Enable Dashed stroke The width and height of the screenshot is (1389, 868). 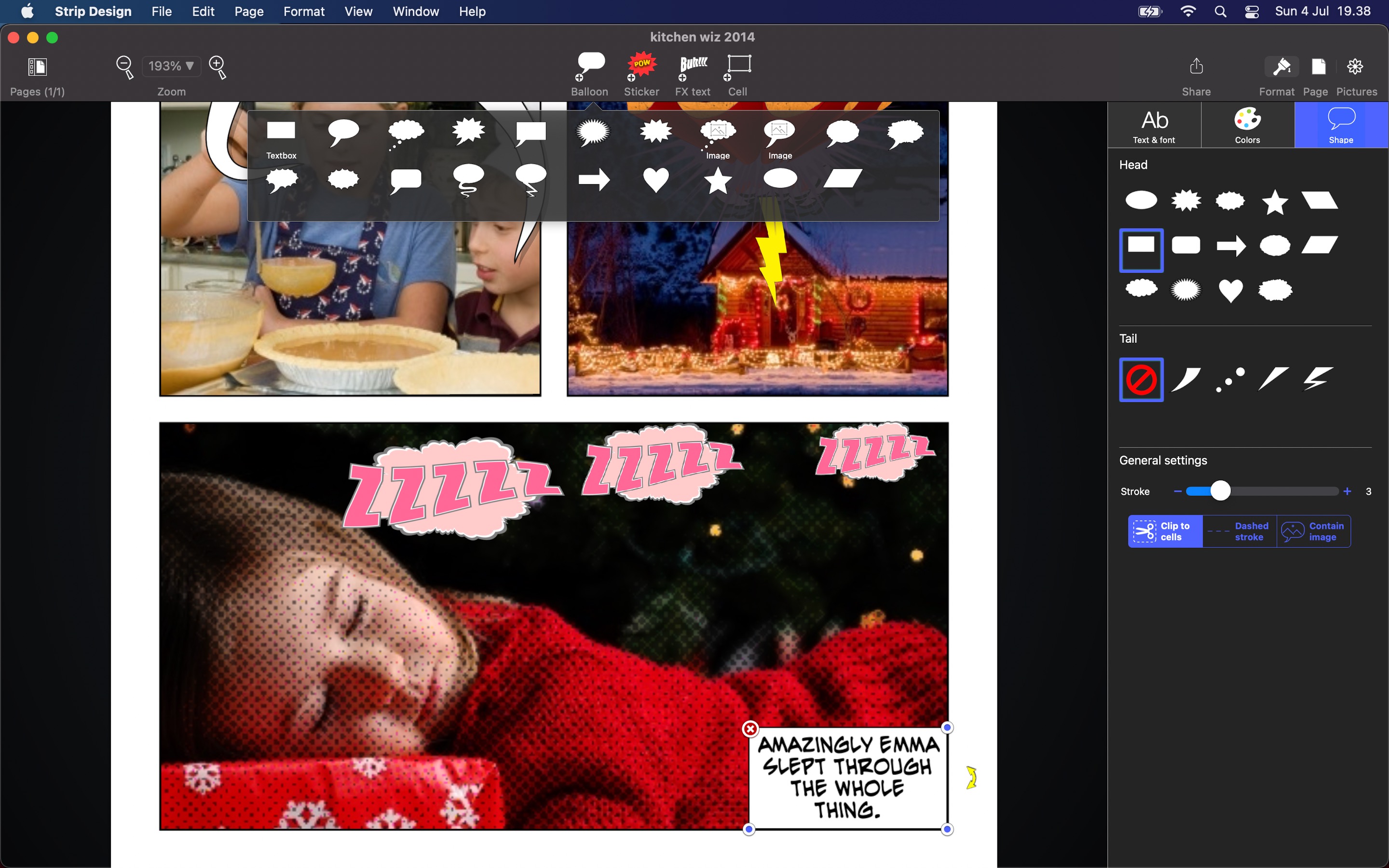coord(1239,531)
